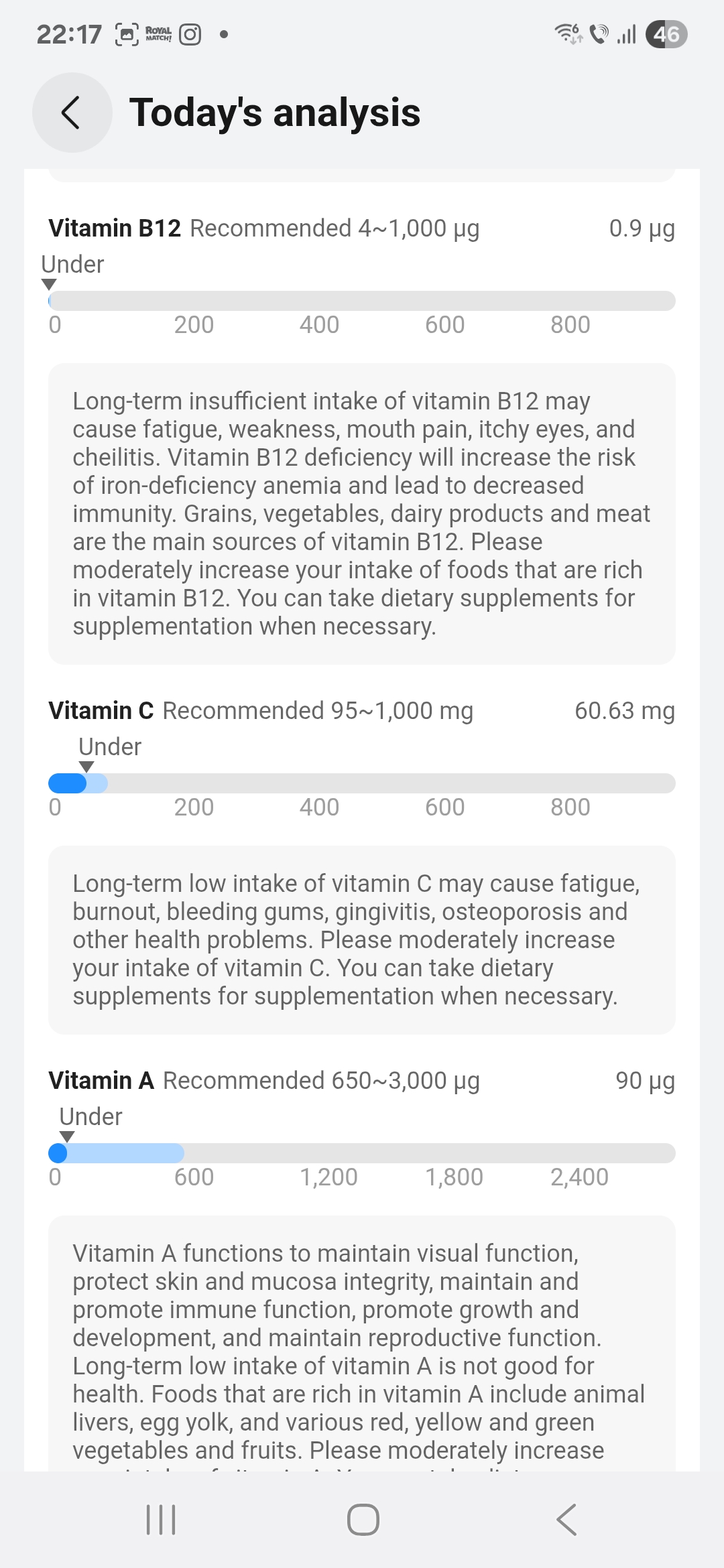This screenshot has height=1568, width=724.
Task: Tap the Vitamin C low intake description card
Action: click(x=362, y=939)
